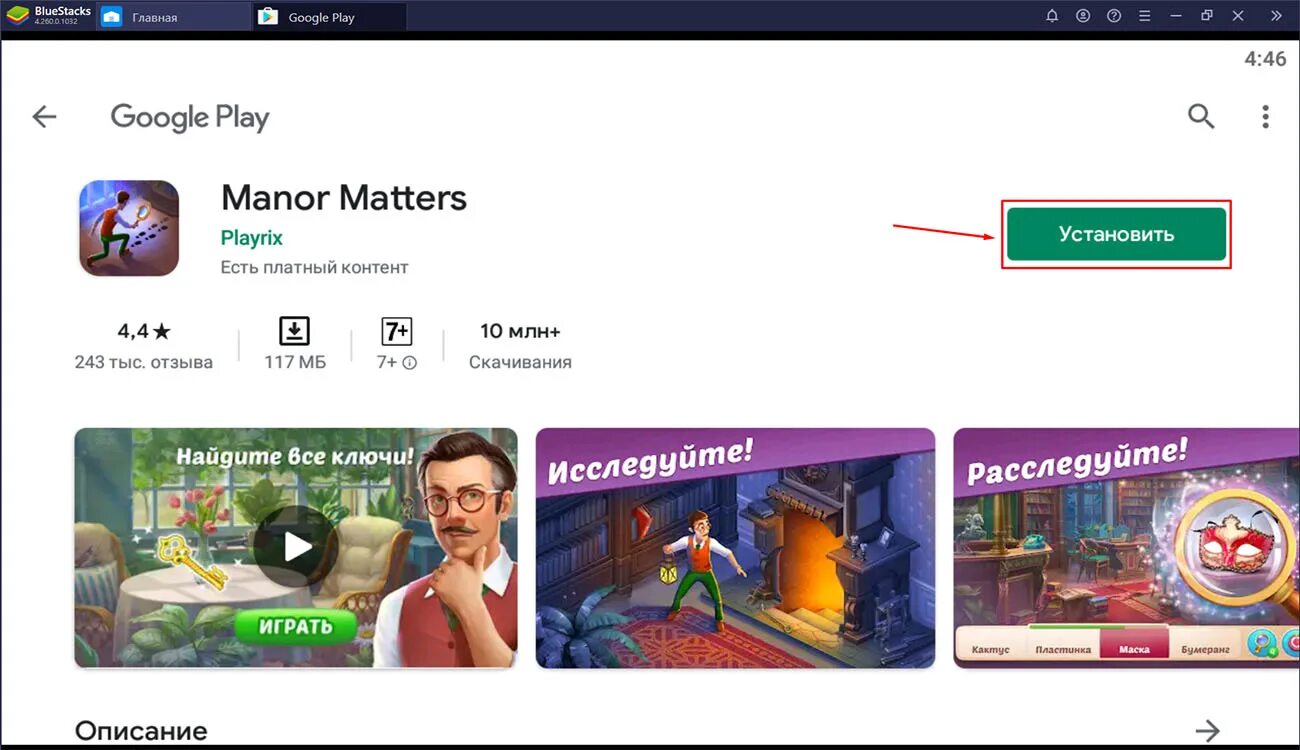1300x750 pixels.
Task: Click the Manor Matters title
Action: [x=344, y=198]
